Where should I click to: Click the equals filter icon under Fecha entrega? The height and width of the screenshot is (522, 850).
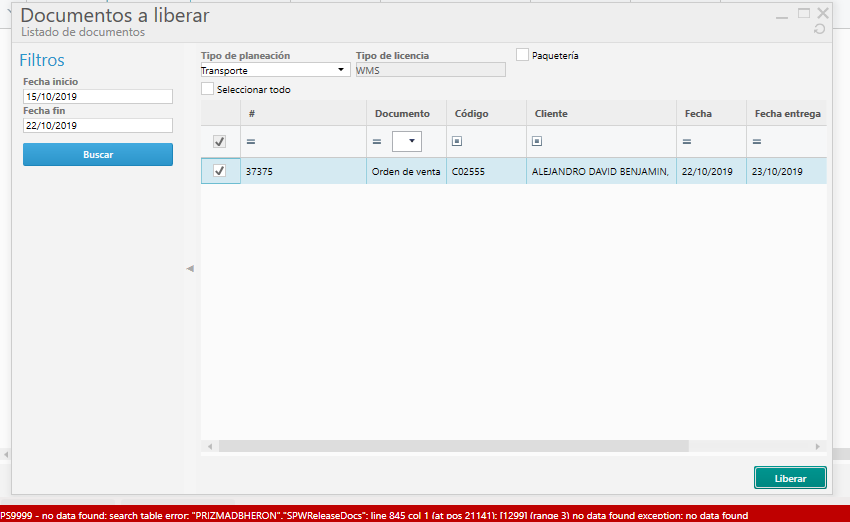click(x=757, y=142)
